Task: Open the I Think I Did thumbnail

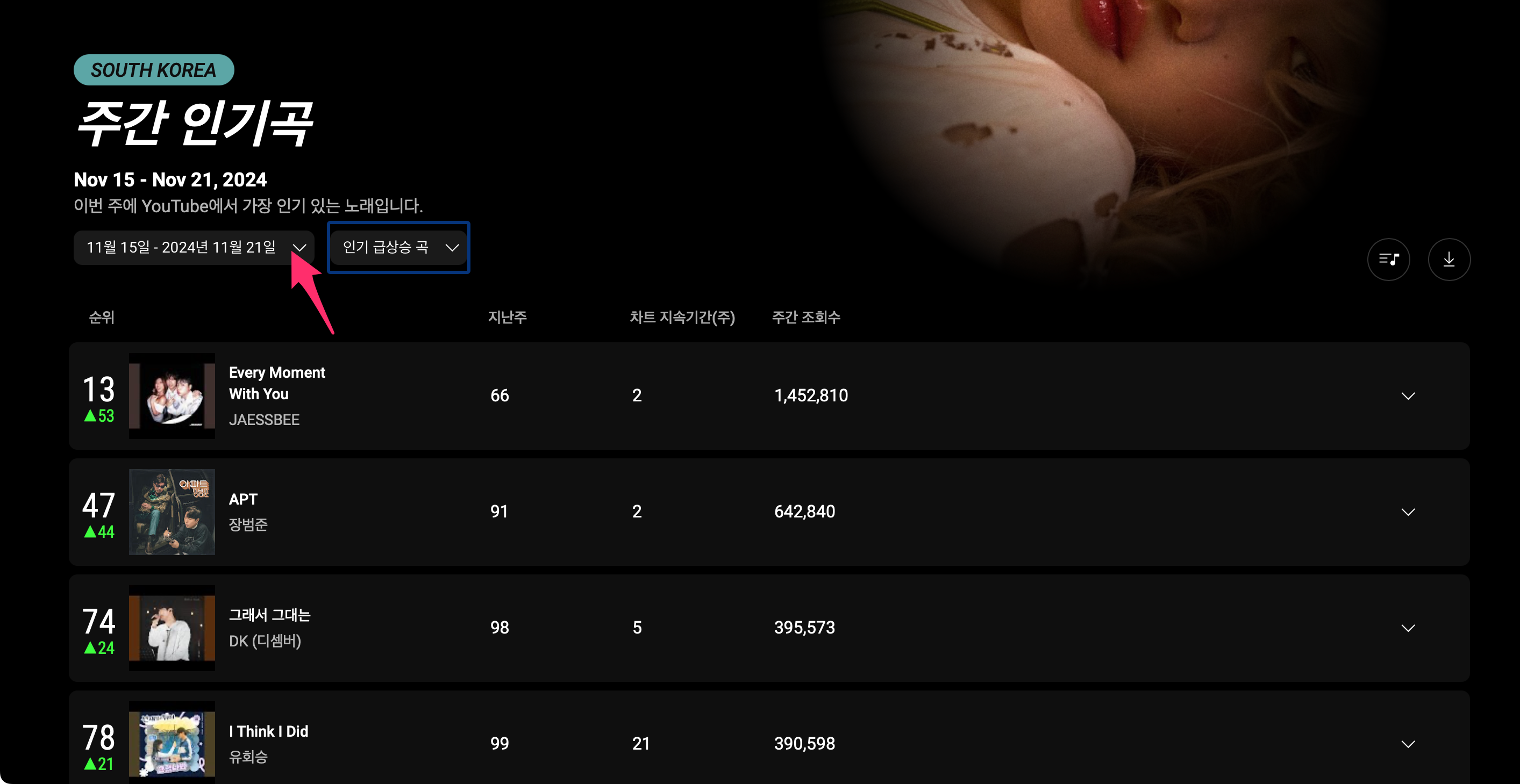Action: (172, 742)
